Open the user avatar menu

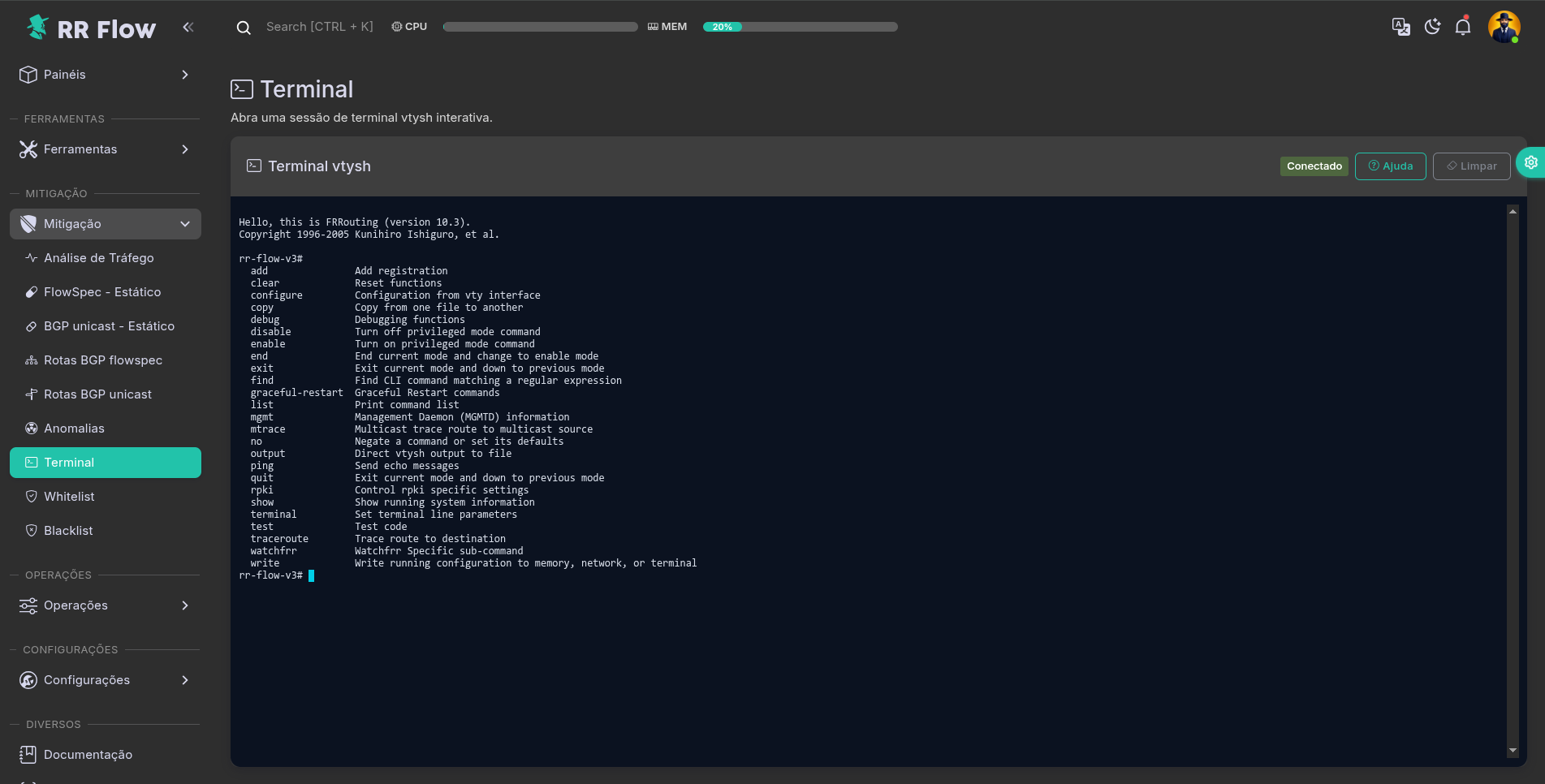click(1504, 27)
